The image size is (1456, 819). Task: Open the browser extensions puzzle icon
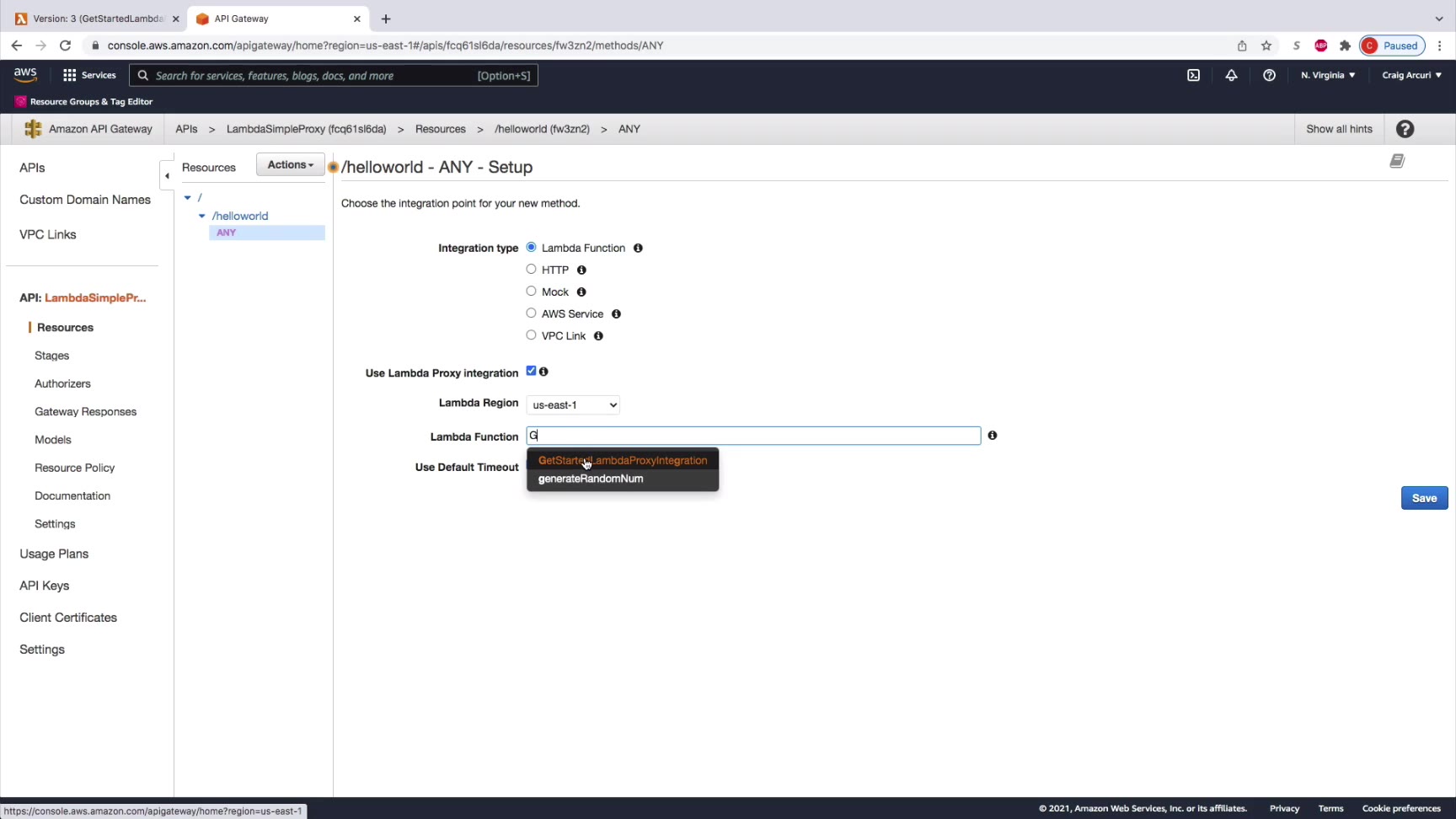click(x=1345, y=45)
